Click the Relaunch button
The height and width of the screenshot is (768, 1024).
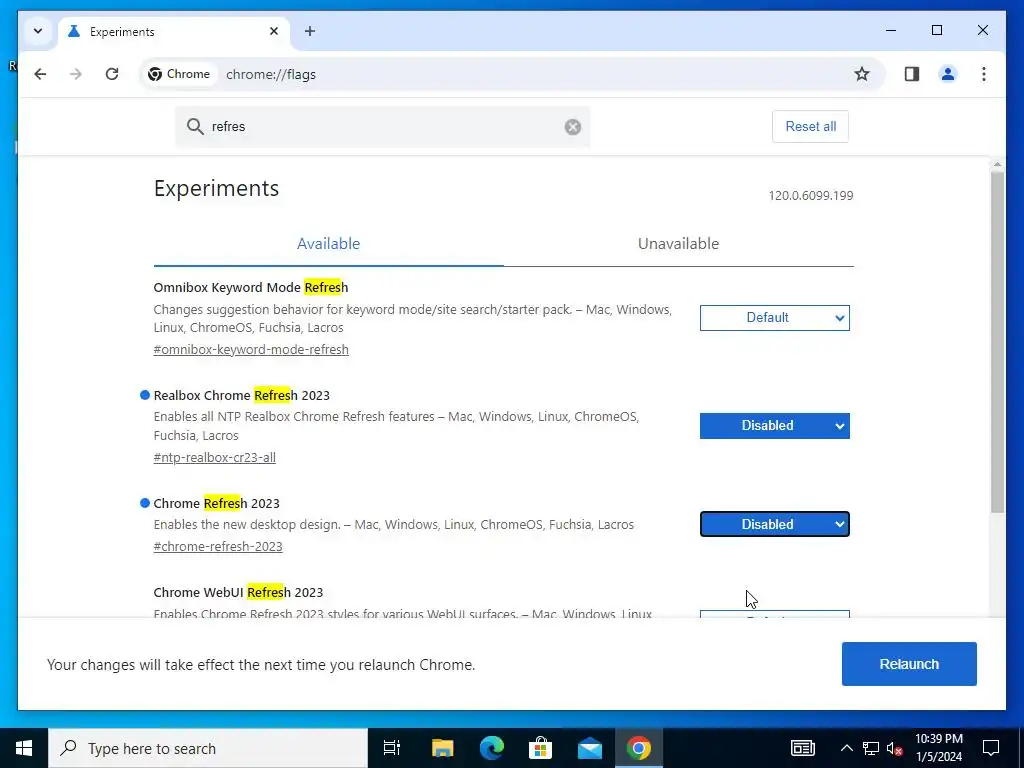909,664
